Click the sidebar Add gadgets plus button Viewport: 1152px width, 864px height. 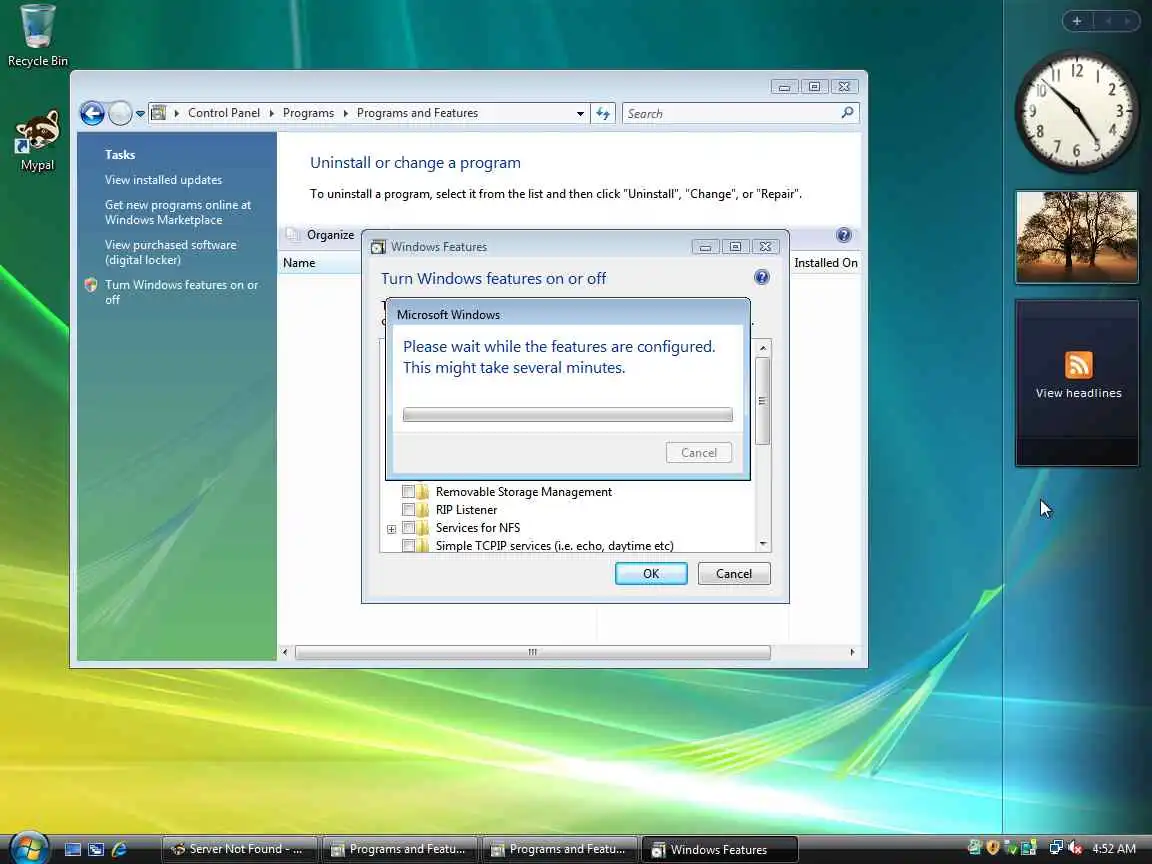pos(1077,21)
